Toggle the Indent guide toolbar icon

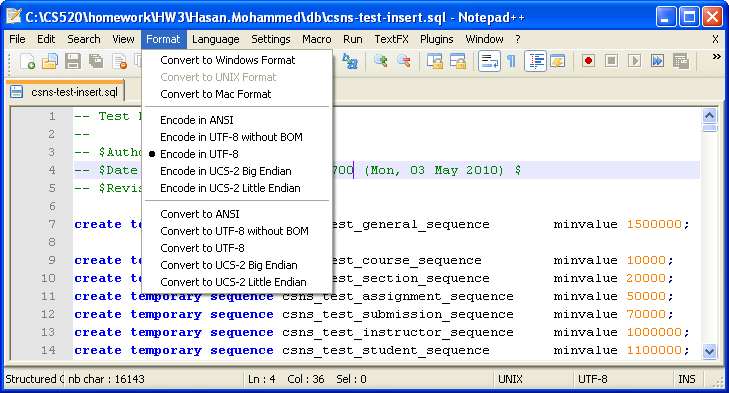pyautogui.click(x=535, y=61)
